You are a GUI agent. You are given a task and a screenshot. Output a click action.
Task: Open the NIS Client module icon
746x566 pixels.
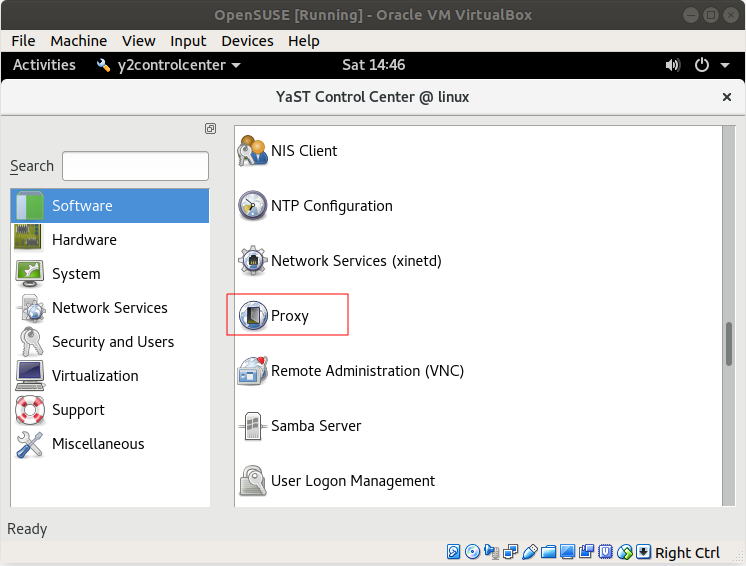click(x=252, y=150)
